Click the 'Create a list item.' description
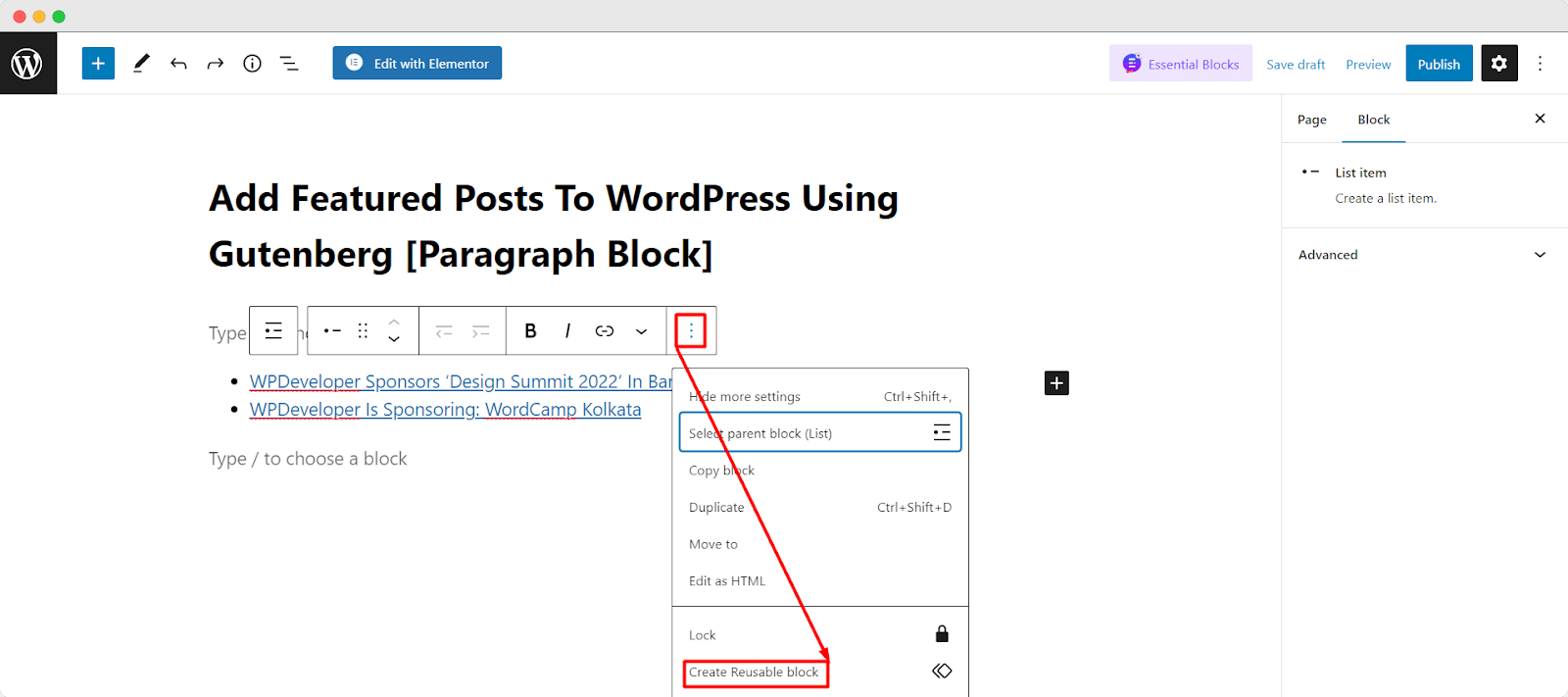 click(x=1386, y=199)
